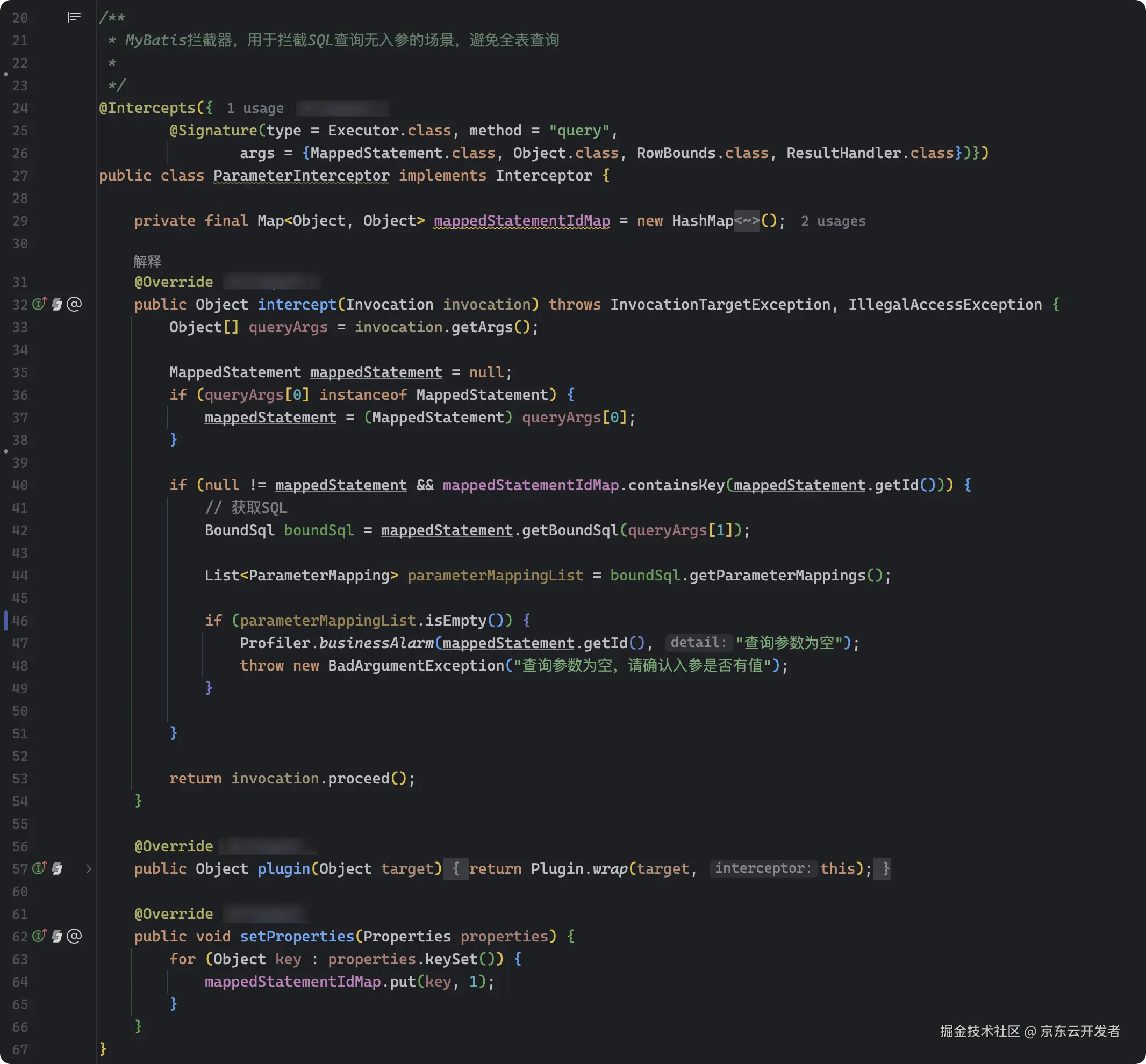Expand the folded opening brace in plugin method

click(x=456, y=868)
